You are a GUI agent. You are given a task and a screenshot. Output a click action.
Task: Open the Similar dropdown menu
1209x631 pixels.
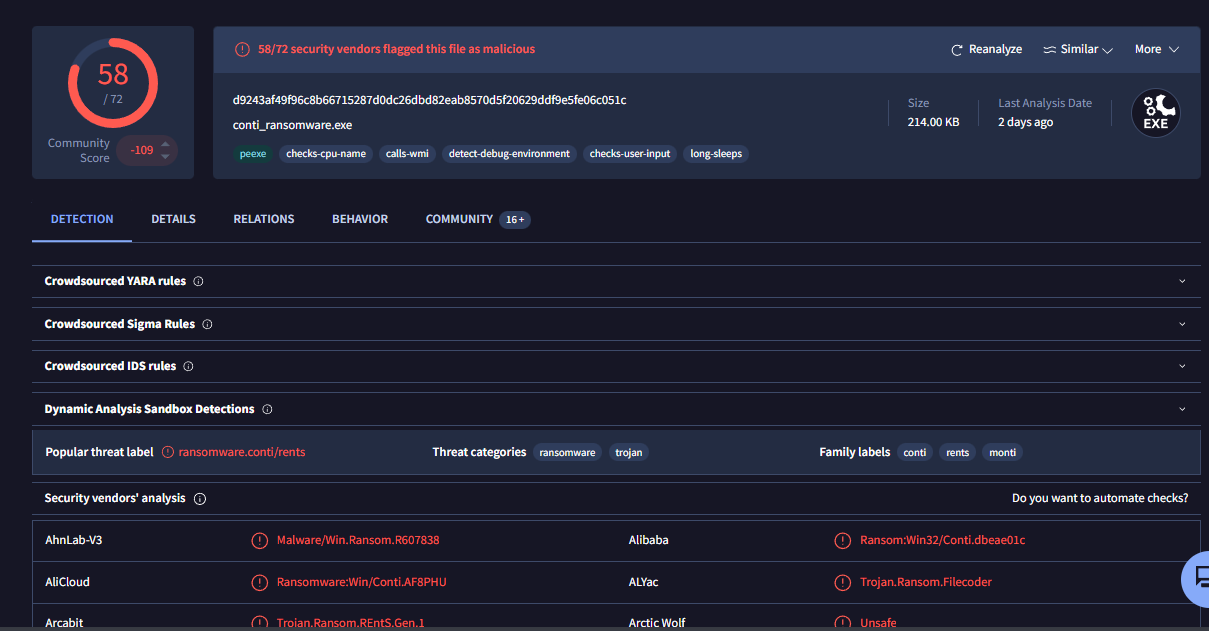[1078, 49]
